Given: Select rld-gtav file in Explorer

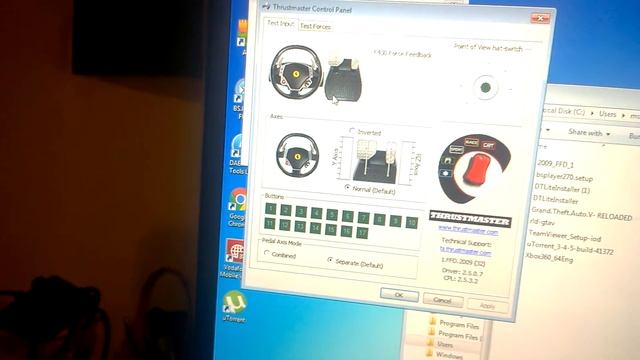Looking at the screenshot, I should [542, 222].
